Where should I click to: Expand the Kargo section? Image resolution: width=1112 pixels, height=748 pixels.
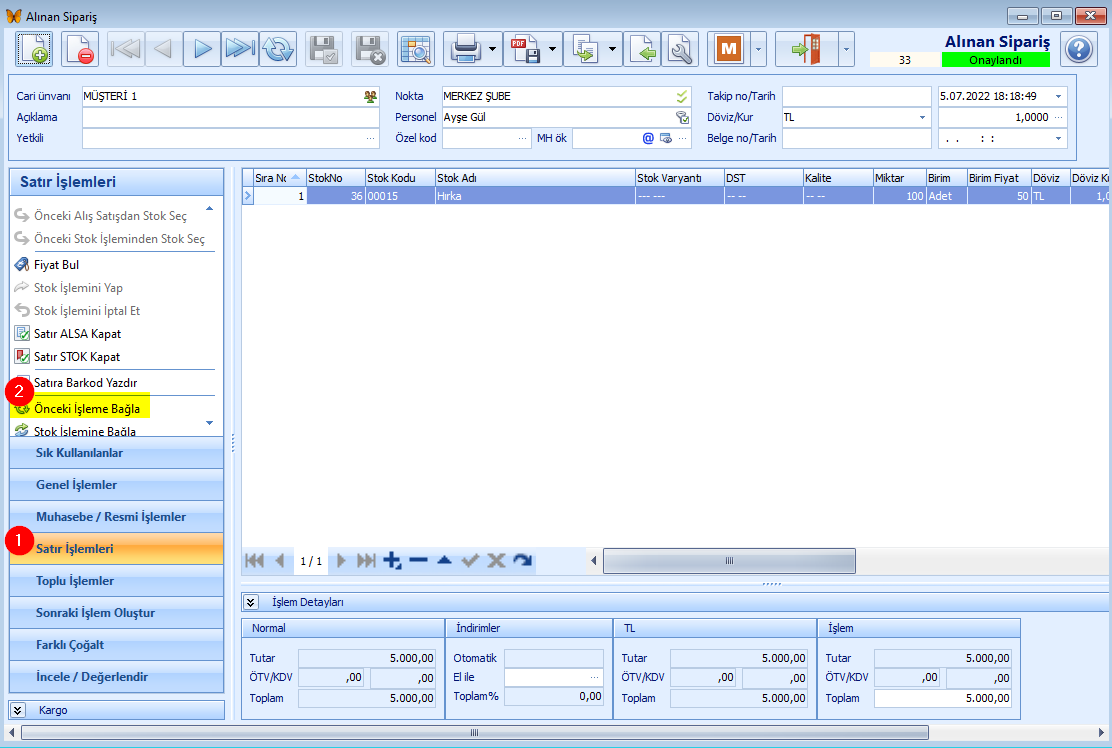coord(19,710)
